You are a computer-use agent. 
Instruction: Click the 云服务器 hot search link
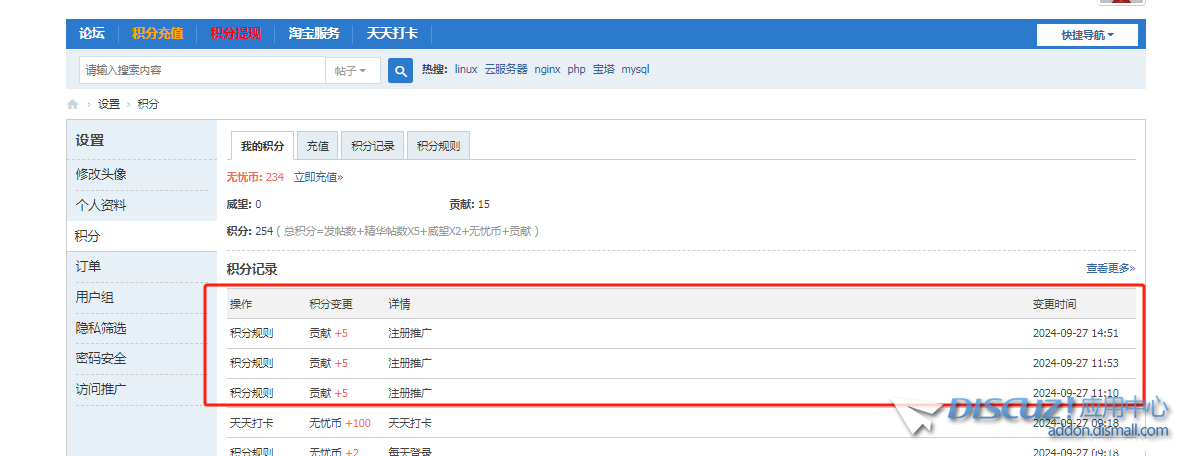pyautogui.click(x=506, y=70)
